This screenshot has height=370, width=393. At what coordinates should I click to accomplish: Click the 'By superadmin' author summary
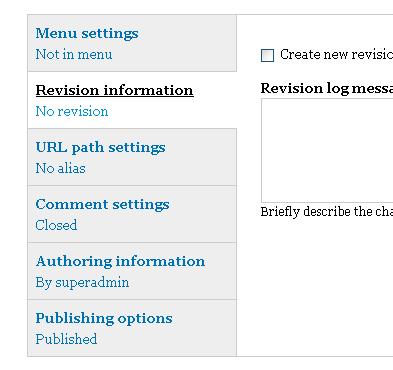pos(82,283)
